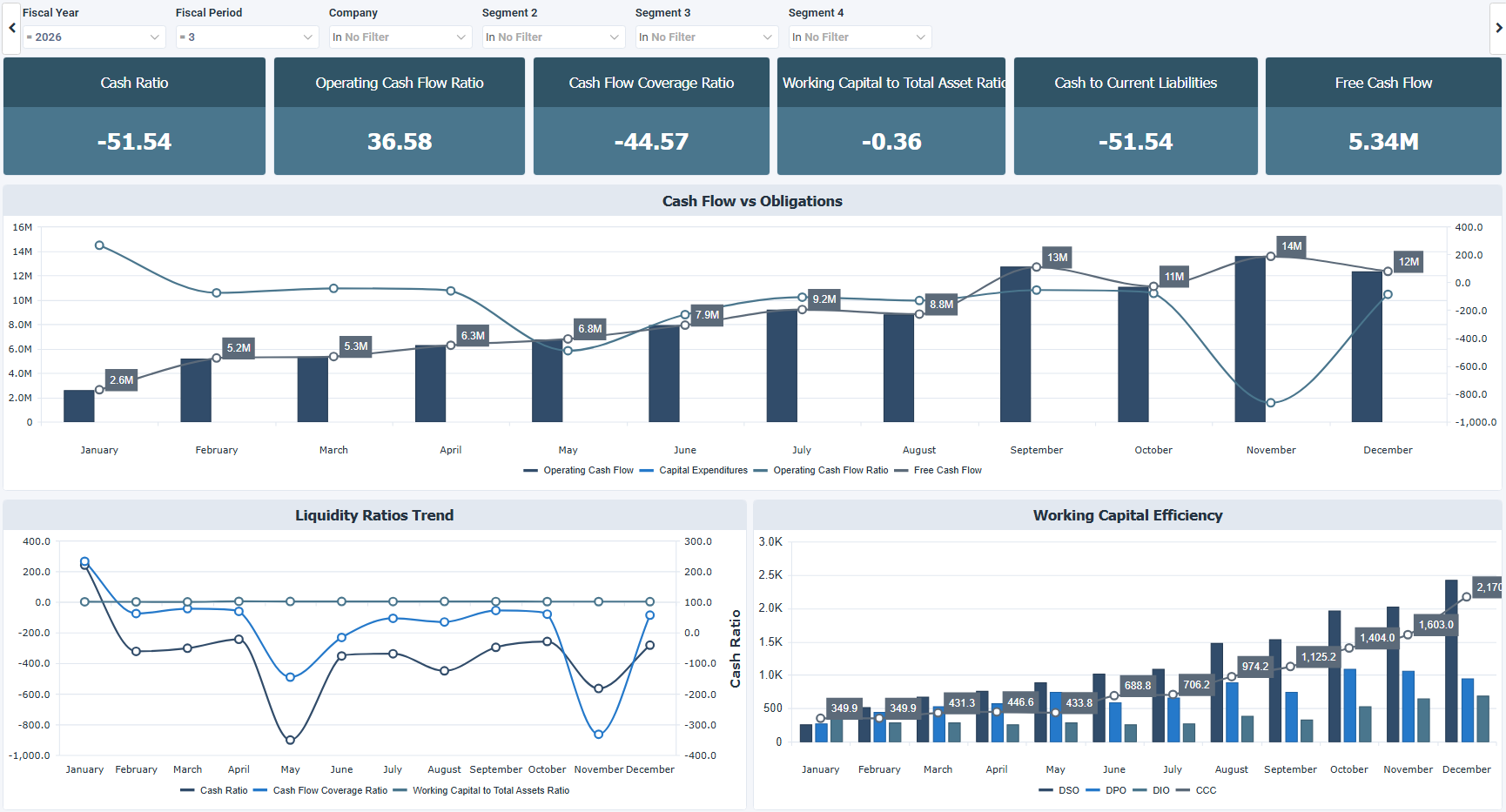
Task: Click the September bar in Cash Flow chart
Action: point(1016,345)
